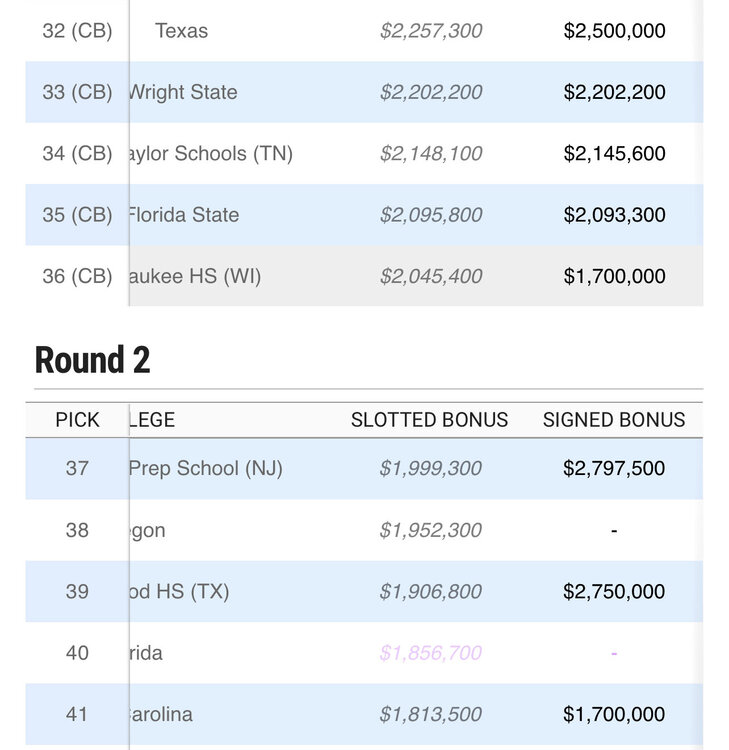
Task: Click the partially hidden Schools (TN) cell
Action: (x=211, y=154)
